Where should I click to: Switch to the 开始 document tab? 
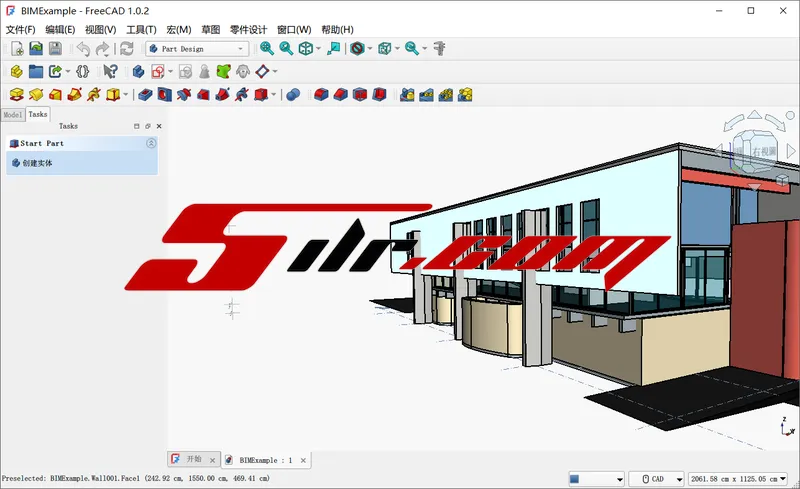pyautogui.click(x=194, y=459)
